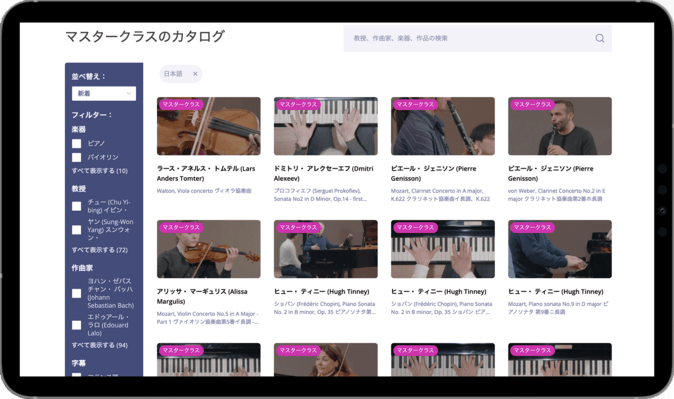Screen dimensions: 674x399
Task: Check the Sung-Won Yang professor filter
Action: pos(77,230)
